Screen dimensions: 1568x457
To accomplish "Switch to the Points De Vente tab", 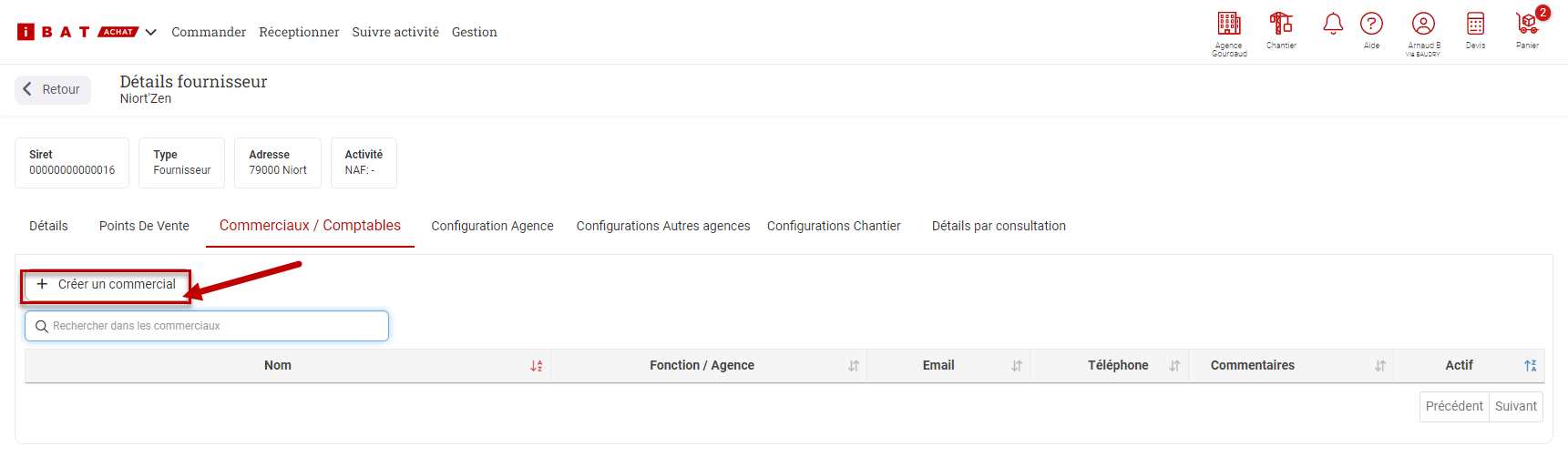I will click(144, 226).
